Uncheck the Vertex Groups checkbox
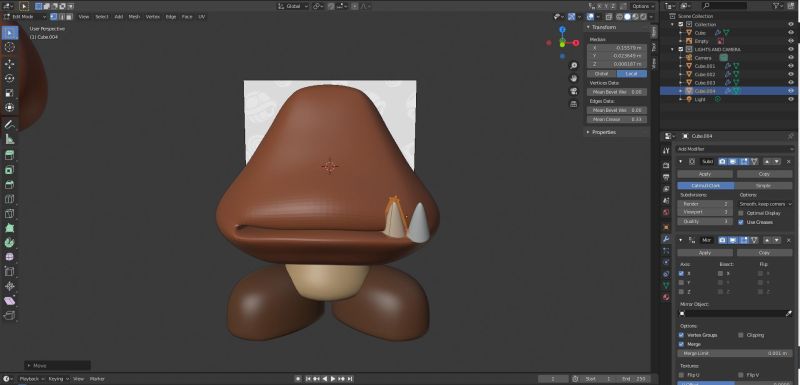This screenshot has height=385, width=800. coord(681,335)
